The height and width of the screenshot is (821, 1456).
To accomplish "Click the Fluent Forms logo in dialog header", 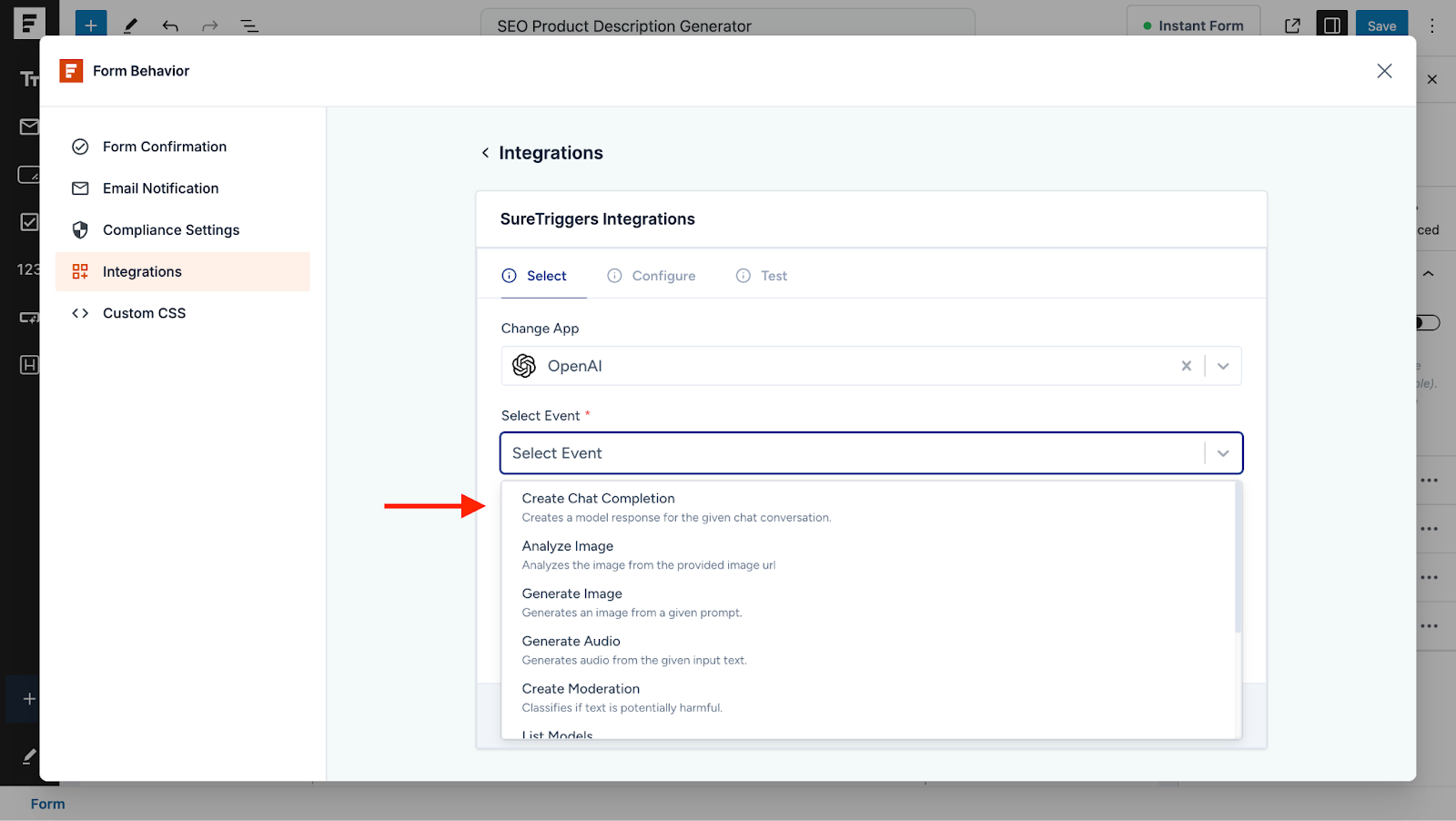I will coord(70,70).
